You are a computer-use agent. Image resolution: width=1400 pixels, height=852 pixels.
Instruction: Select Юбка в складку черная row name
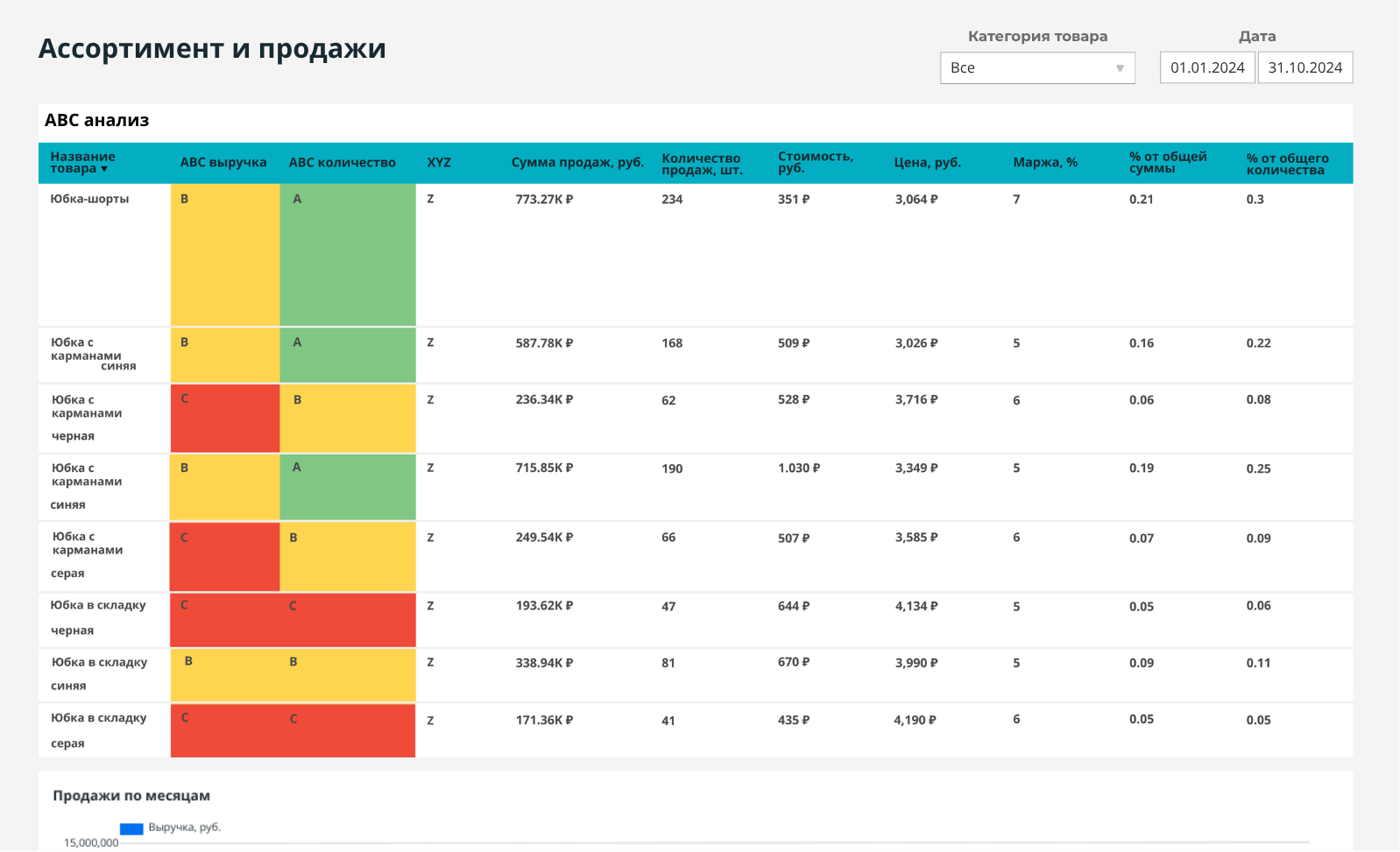point(98,617)
